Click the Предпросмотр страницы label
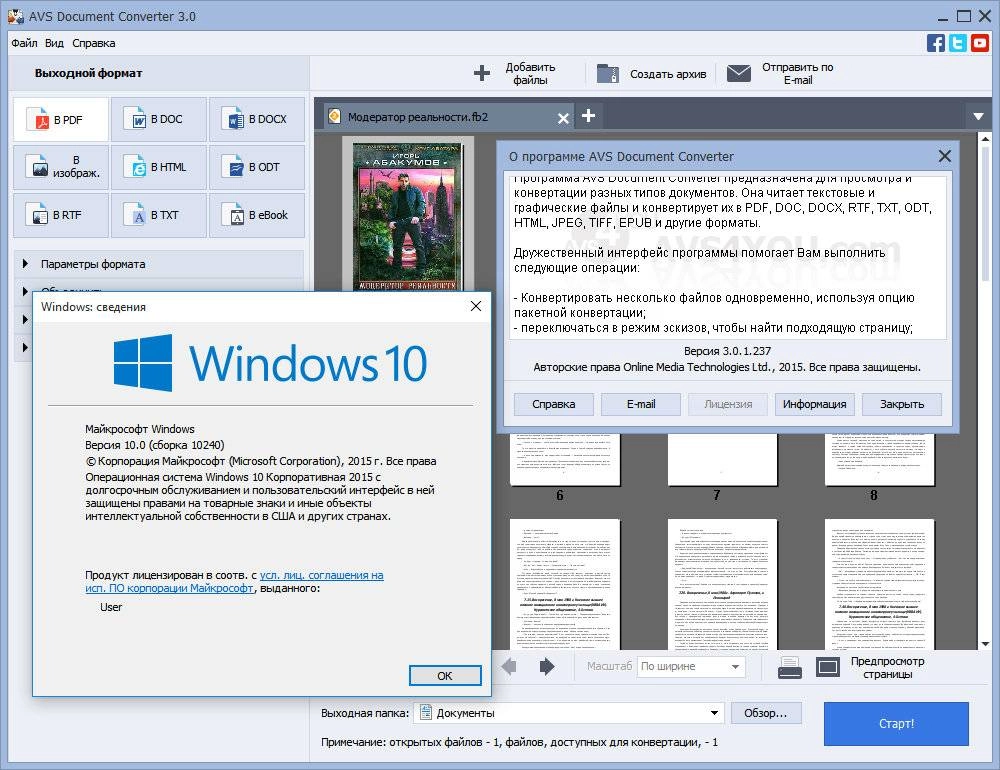The image size is (1000, 770). (887, 667)
